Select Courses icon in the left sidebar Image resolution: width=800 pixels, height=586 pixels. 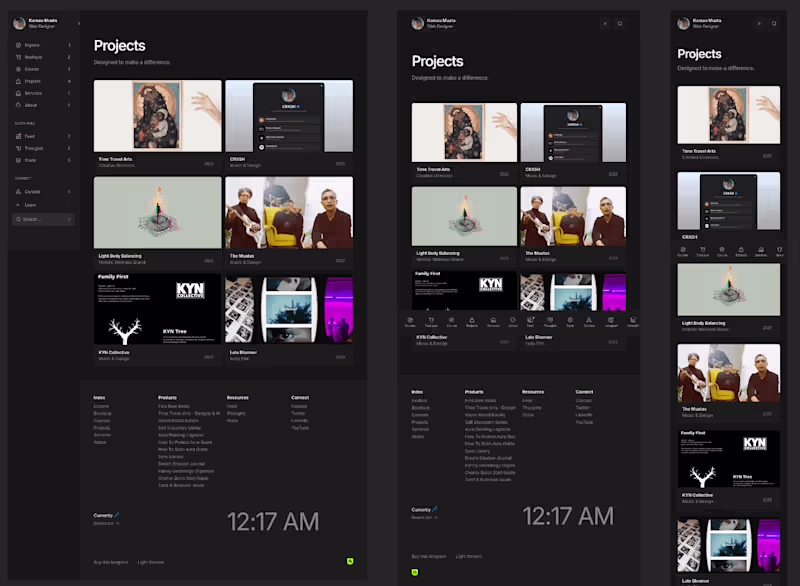[18, 69]
